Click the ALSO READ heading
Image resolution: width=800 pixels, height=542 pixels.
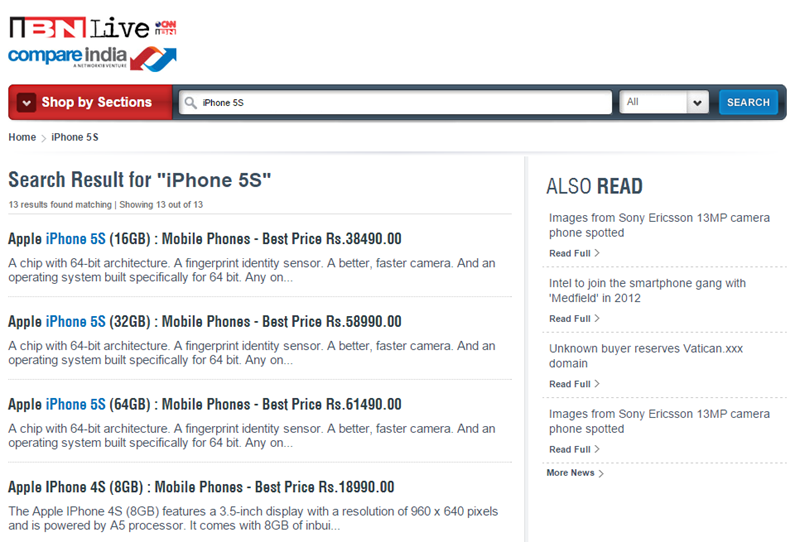point(594,186)
